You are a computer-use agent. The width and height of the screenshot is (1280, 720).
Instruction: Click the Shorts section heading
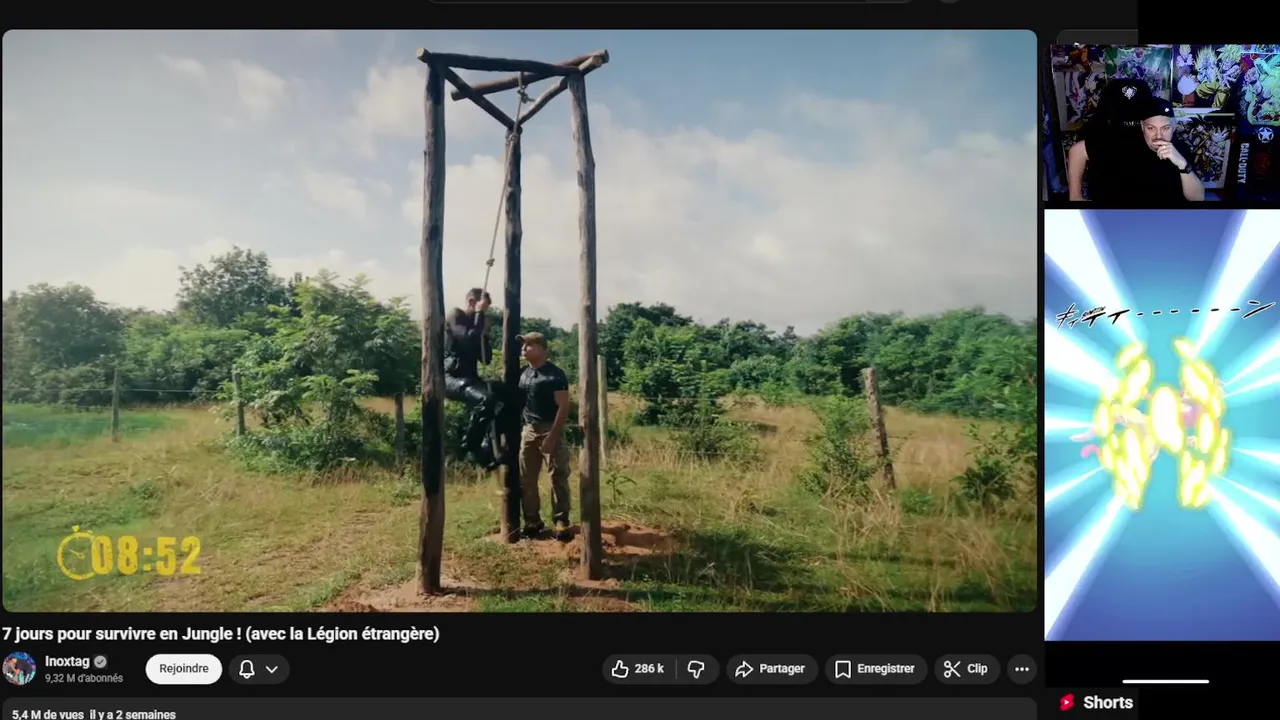(x=1108, y=702)
